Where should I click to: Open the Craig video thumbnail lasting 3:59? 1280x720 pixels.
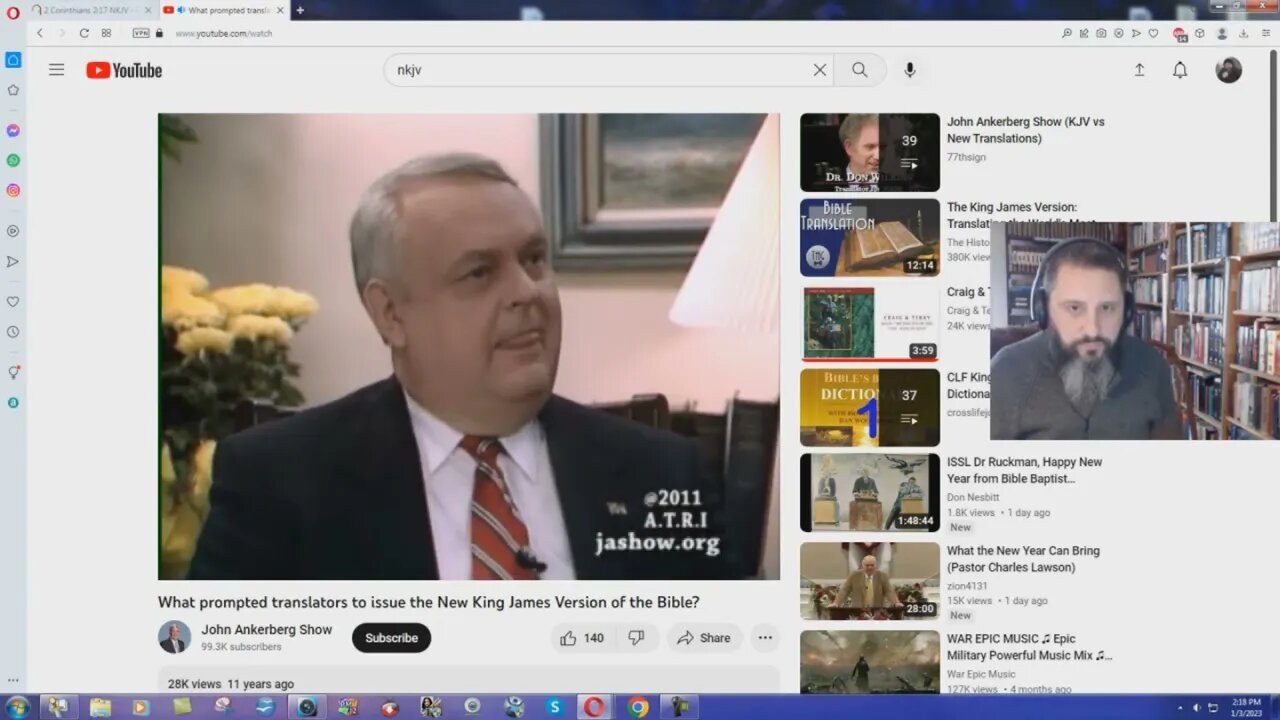870,322
